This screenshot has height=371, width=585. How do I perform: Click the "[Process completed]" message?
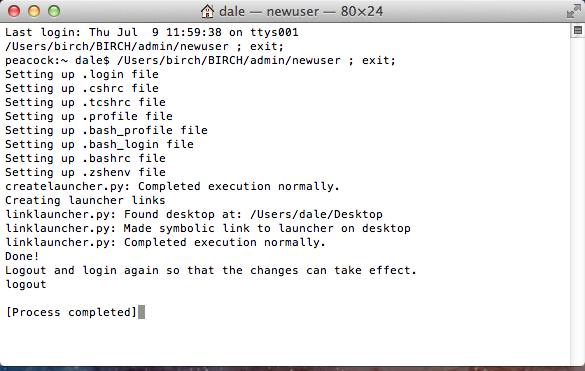[71, 312]
